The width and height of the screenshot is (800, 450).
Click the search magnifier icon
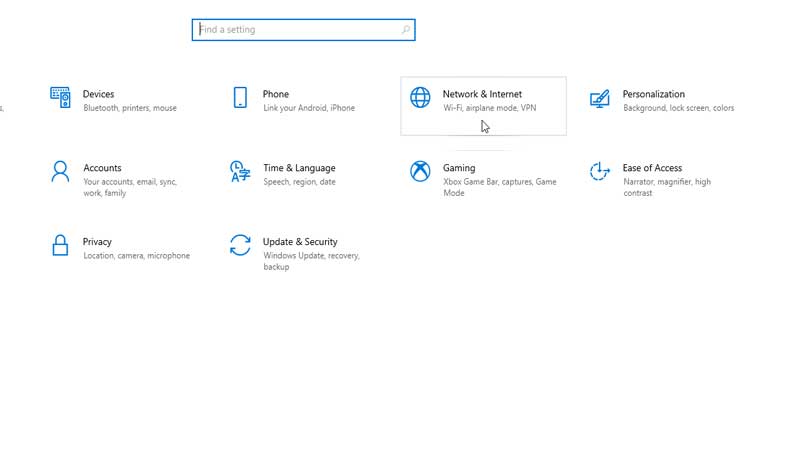point(406,30)
